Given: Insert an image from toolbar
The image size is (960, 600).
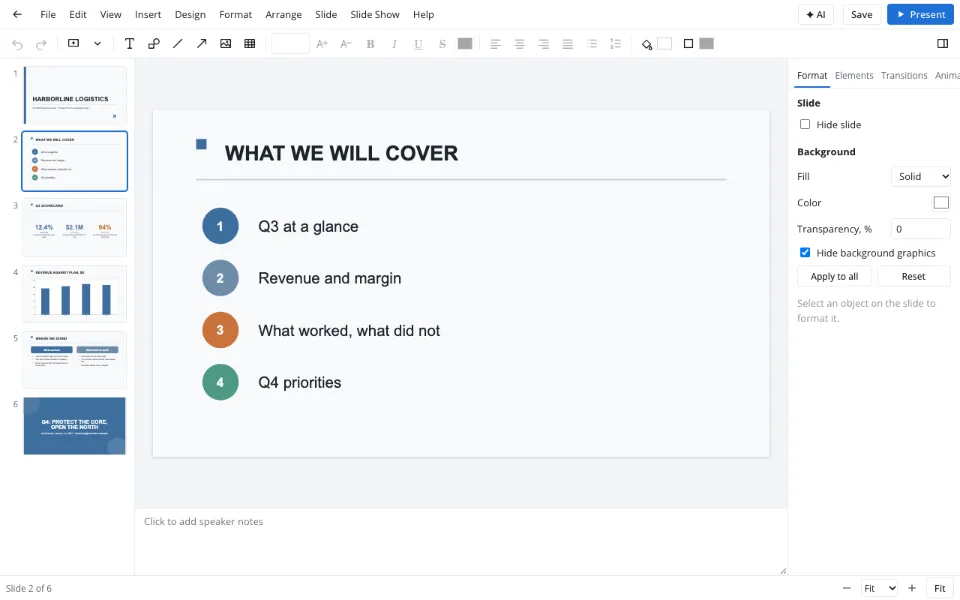Looking at the screenshot, I should [225, 43].
